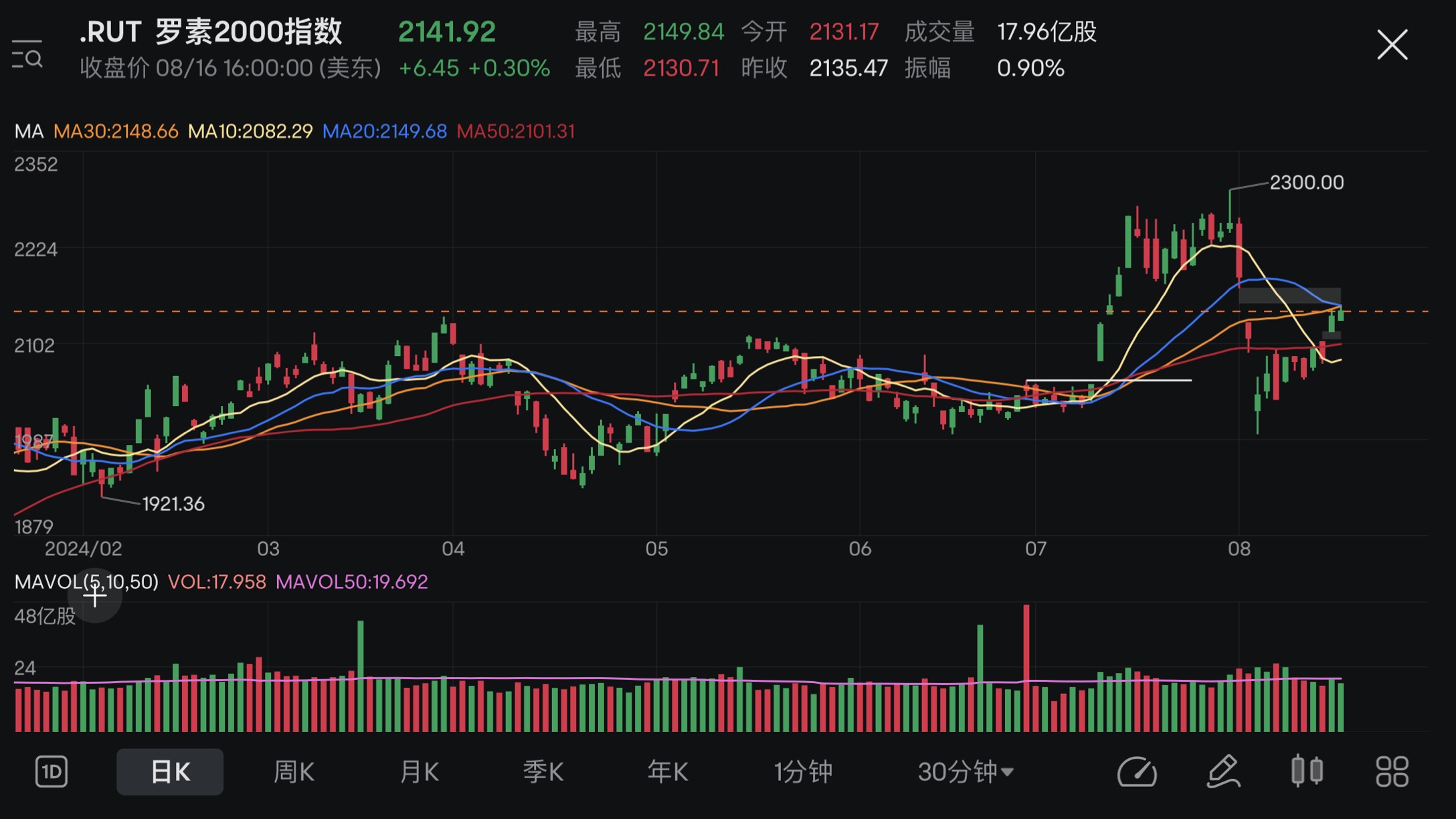Click the .RUT 罗素2000指数 title

211,31
